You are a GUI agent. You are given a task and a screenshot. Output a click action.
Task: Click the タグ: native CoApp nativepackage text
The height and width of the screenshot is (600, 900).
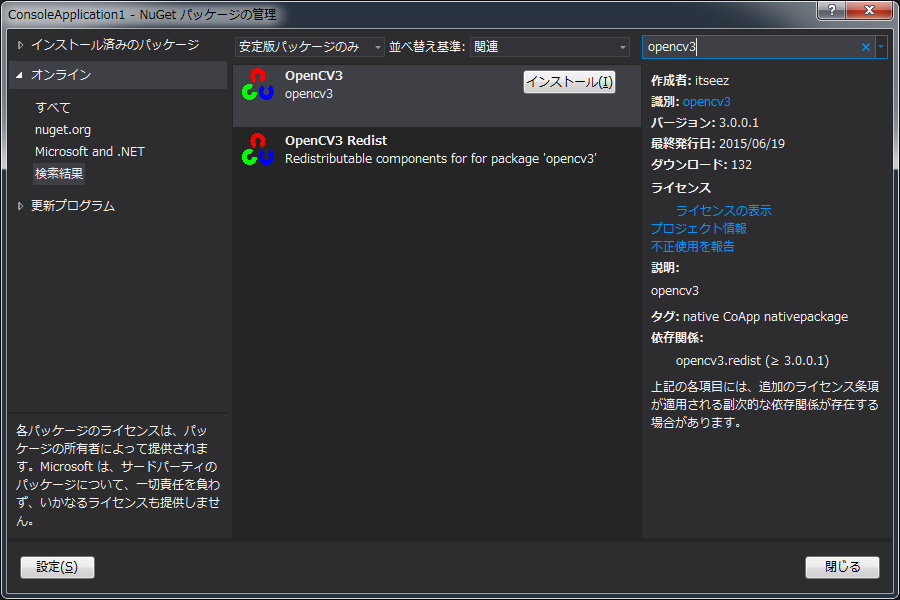[x=749, y=316]
